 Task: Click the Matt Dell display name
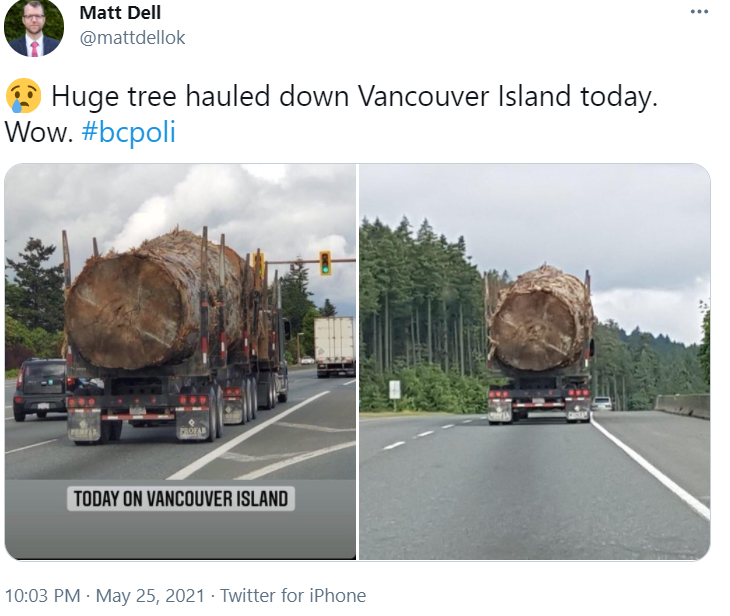click(x=120, y=13)
